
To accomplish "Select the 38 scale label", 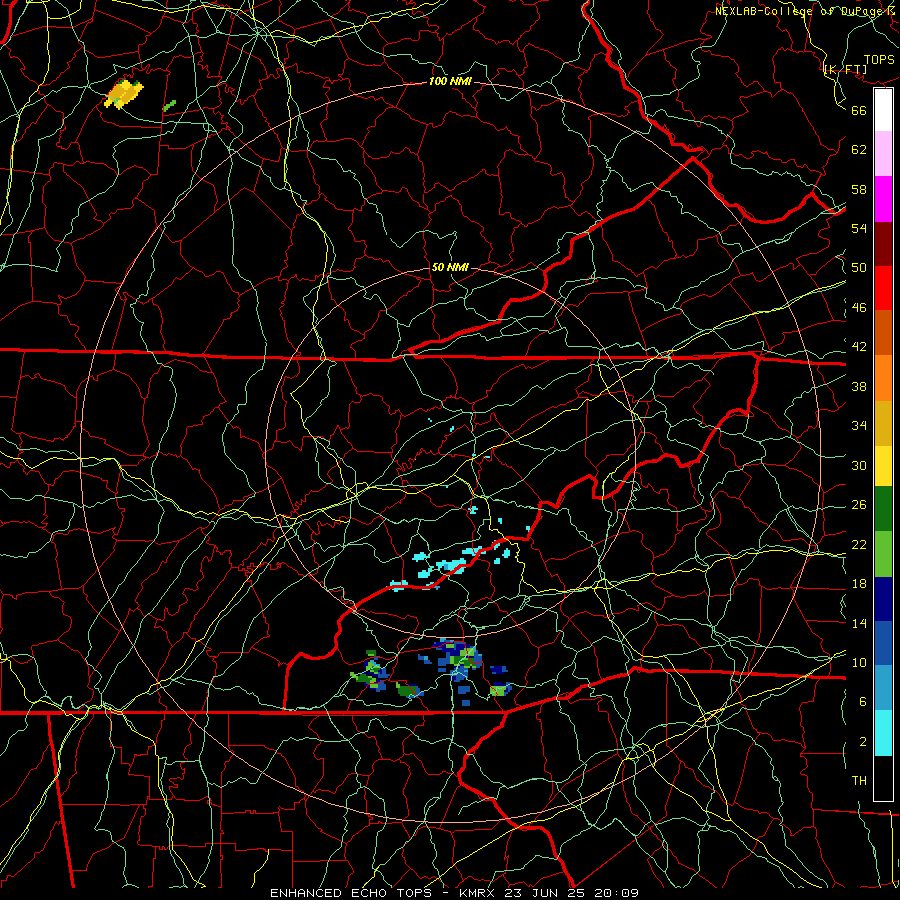I will tap(859, 387).
